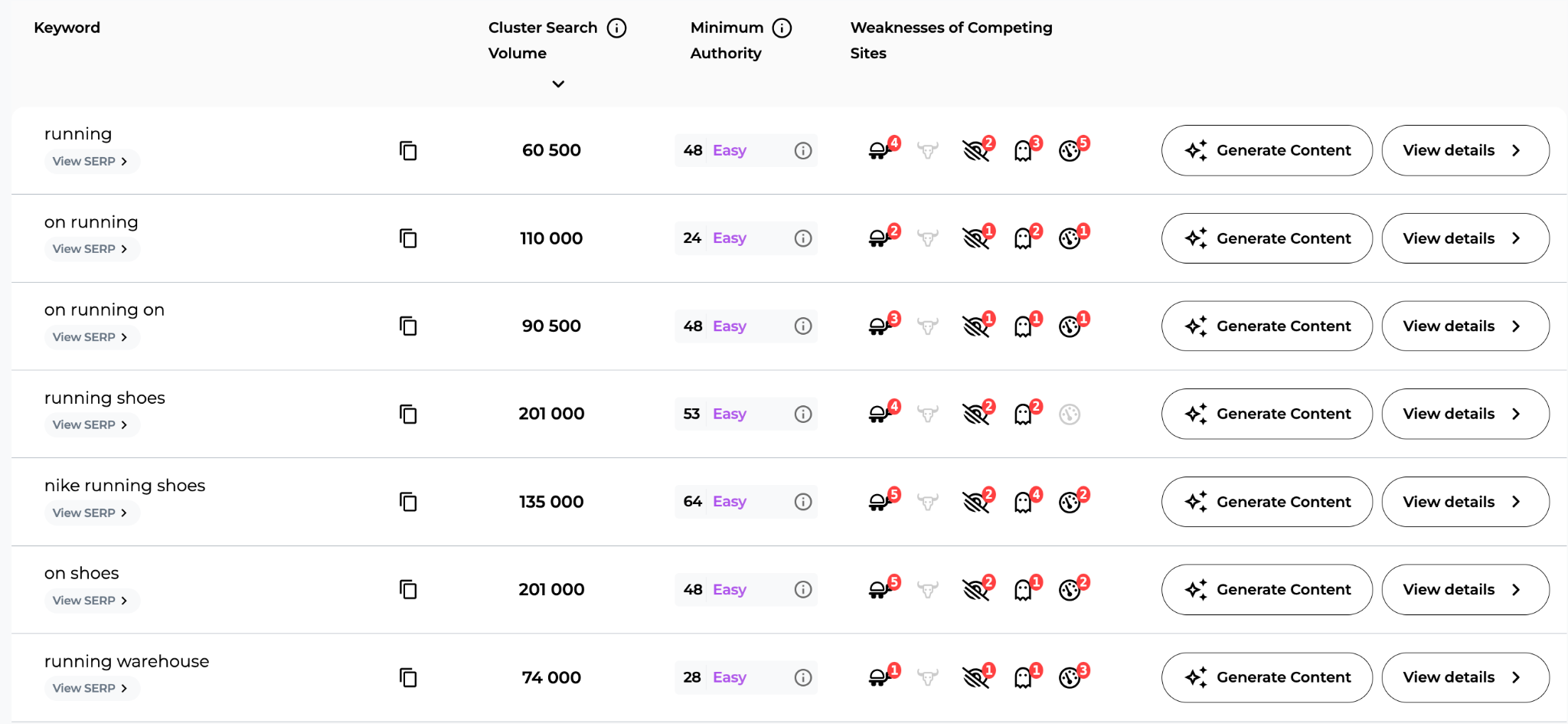View details for 'nike running shoes'

[x=1465, y=502]
